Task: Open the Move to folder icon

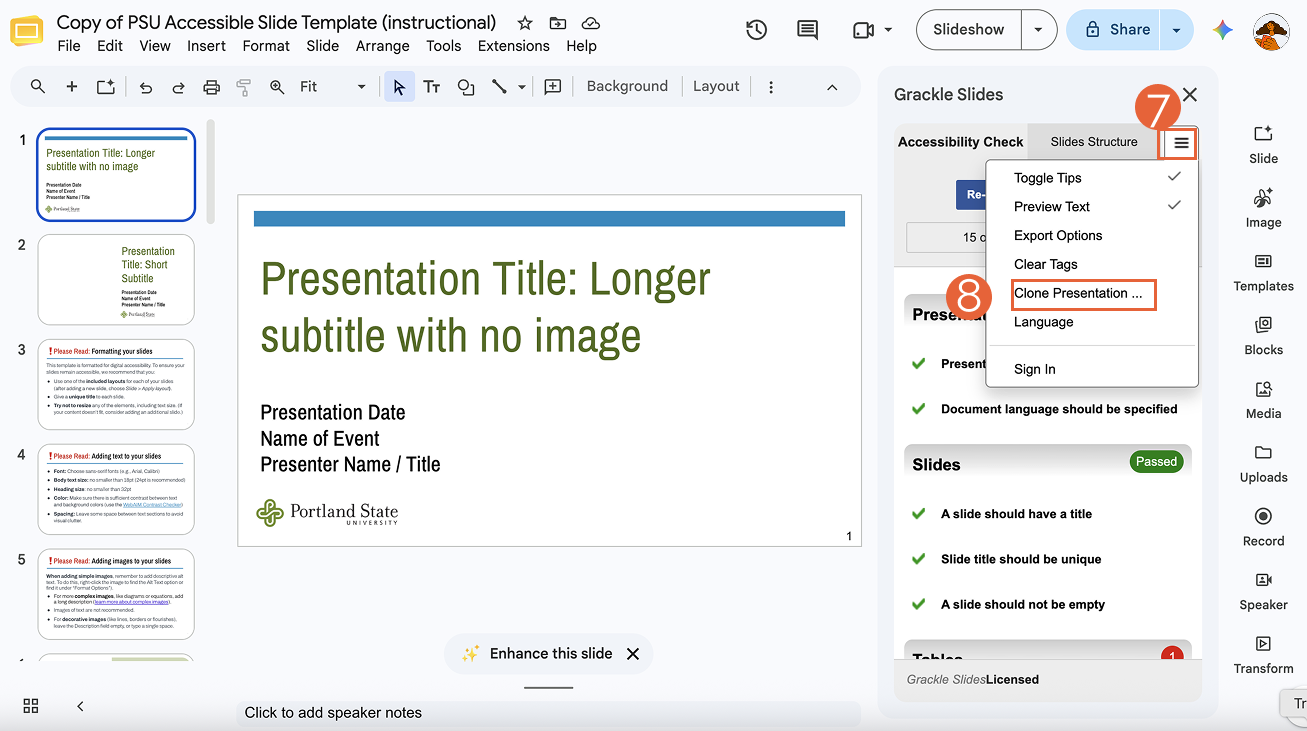Action: [x=557, y=23]
